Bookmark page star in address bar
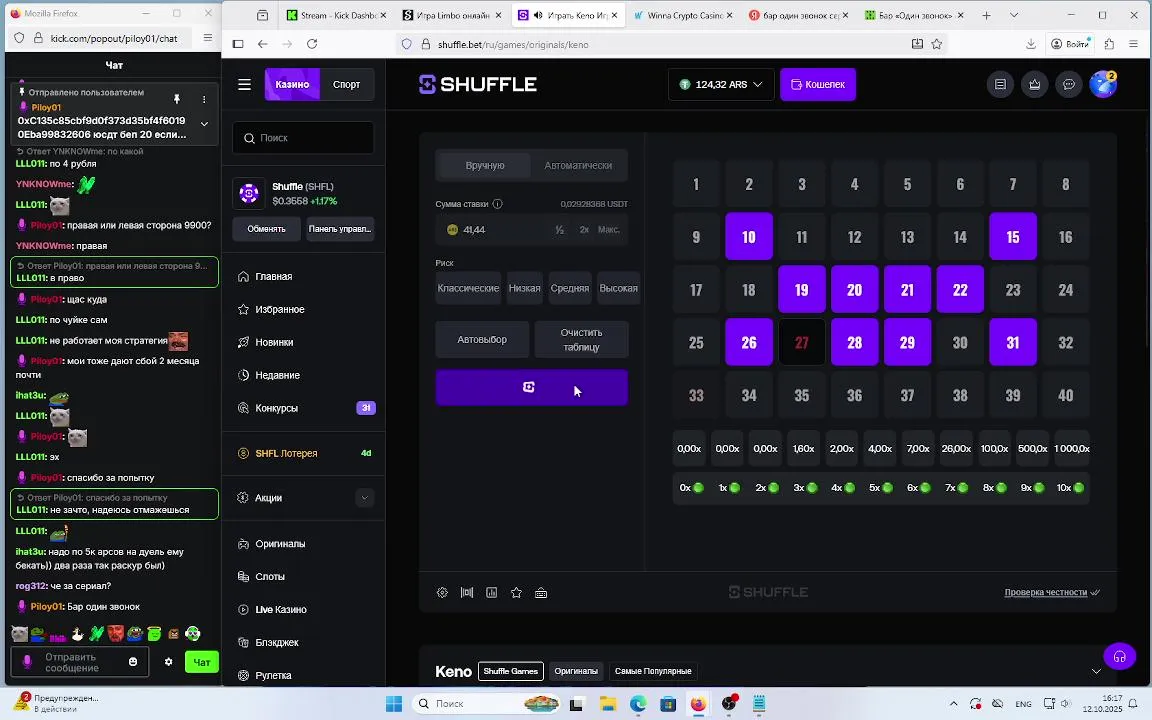This screenshot has width=1152, height=720. click(x=937, y=44)
